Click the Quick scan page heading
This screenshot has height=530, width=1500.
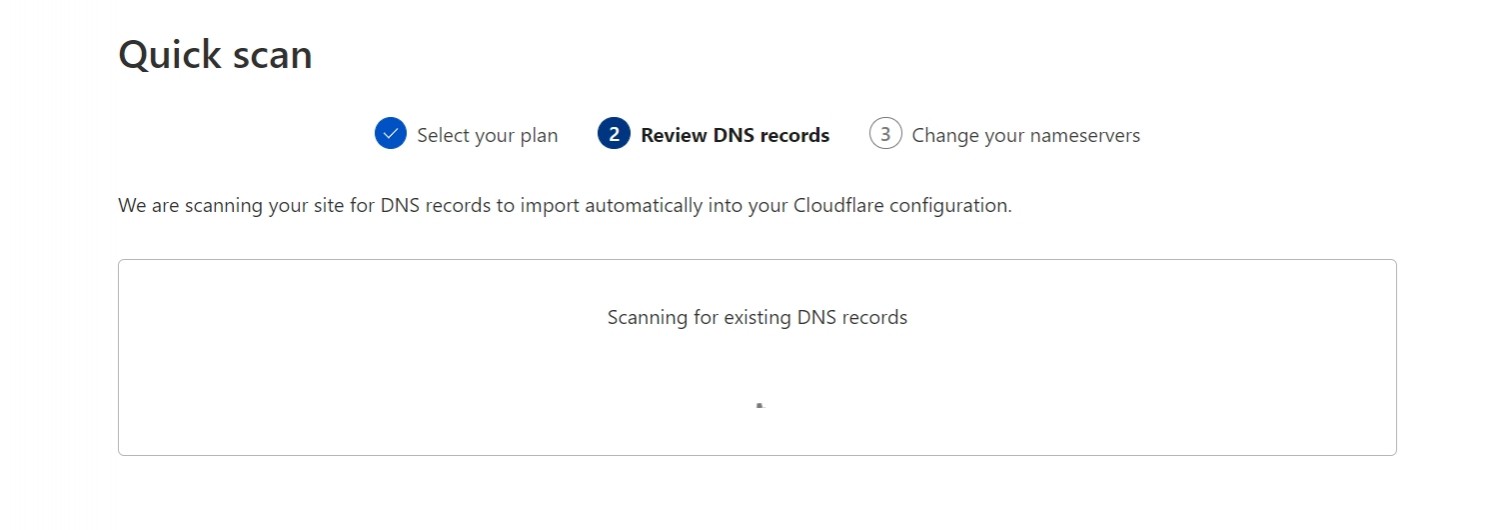tap(215, 54)
